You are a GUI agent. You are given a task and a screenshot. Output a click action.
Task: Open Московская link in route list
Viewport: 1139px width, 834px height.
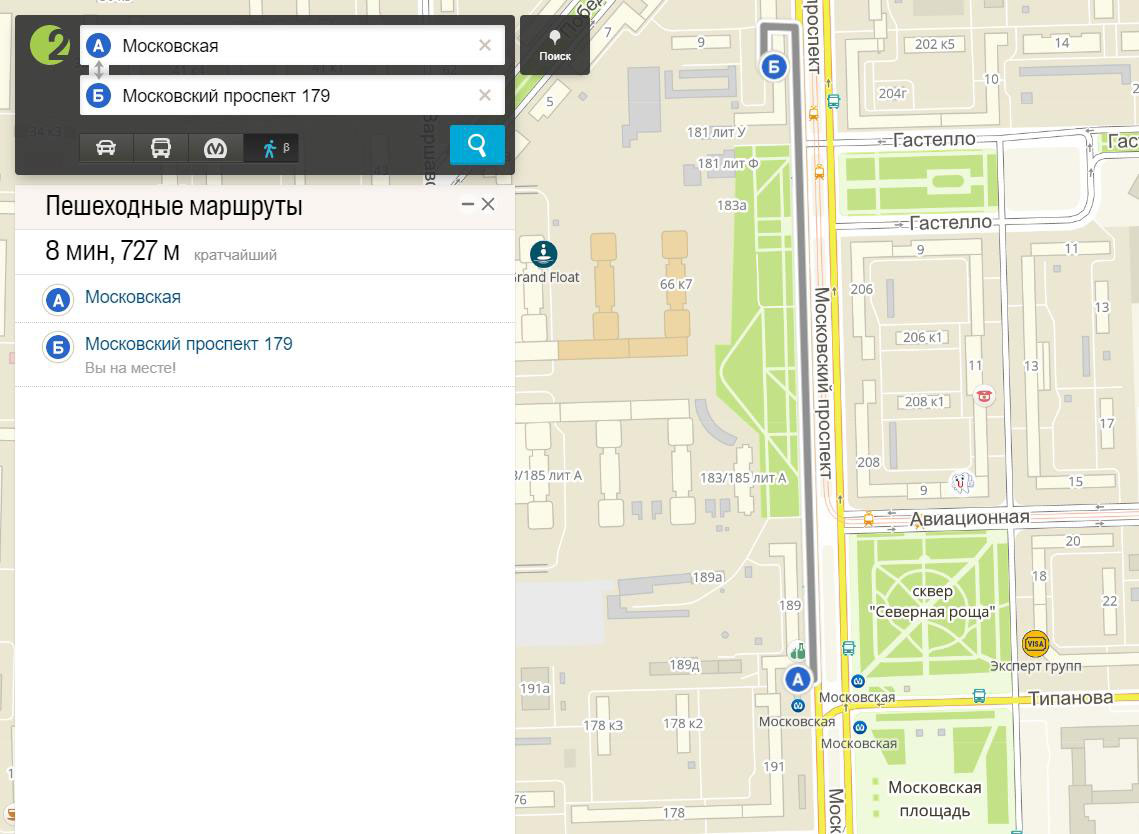tap(133, 297)
